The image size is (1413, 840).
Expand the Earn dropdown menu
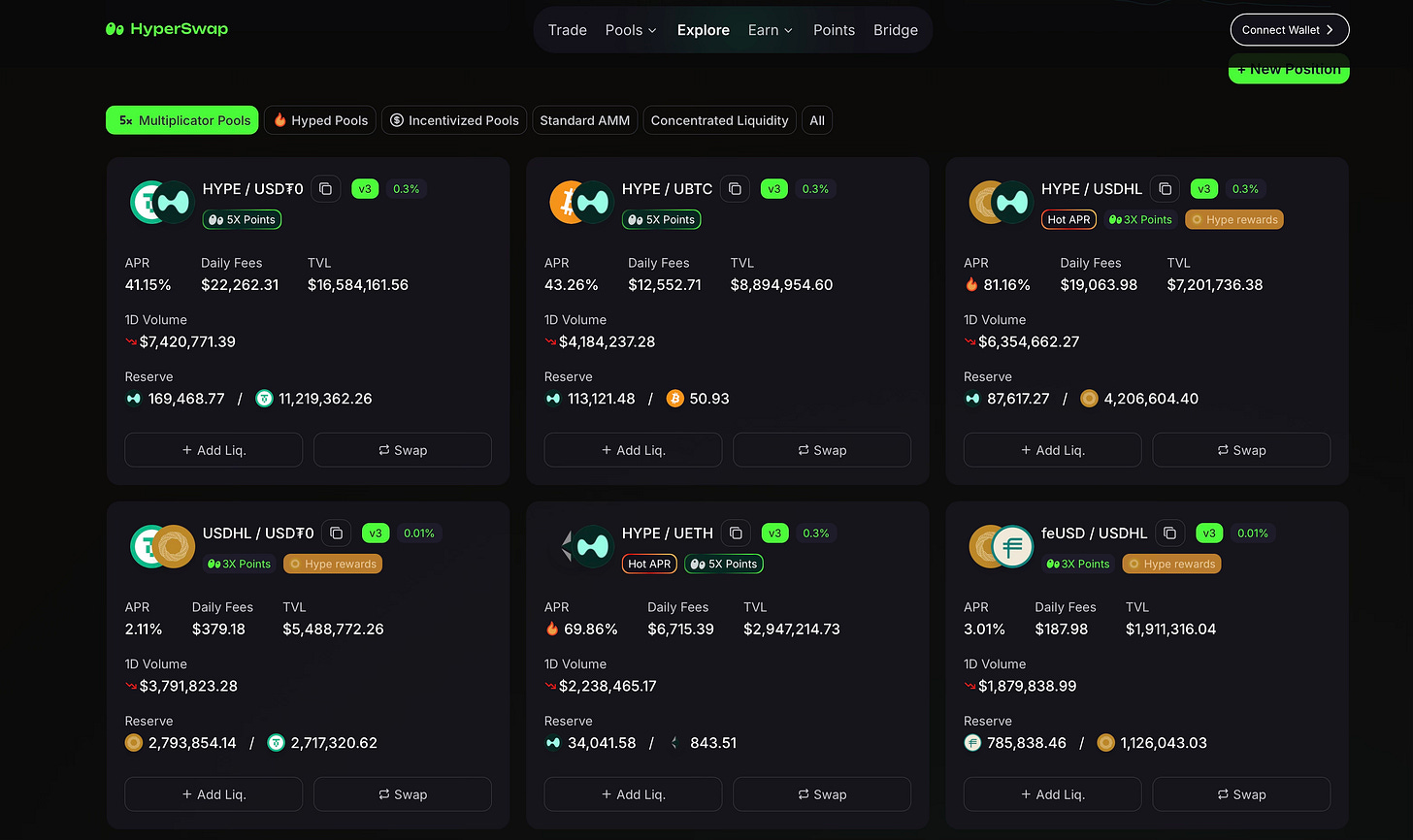(x=771, y=30)
